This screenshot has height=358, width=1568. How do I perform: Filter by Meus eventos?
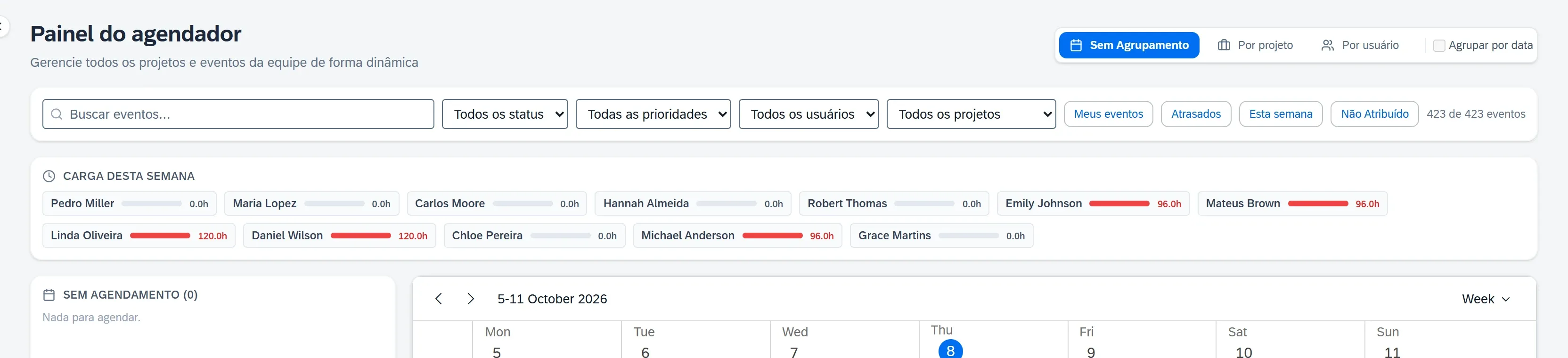pyautogui.click(x=1109, y=114)
